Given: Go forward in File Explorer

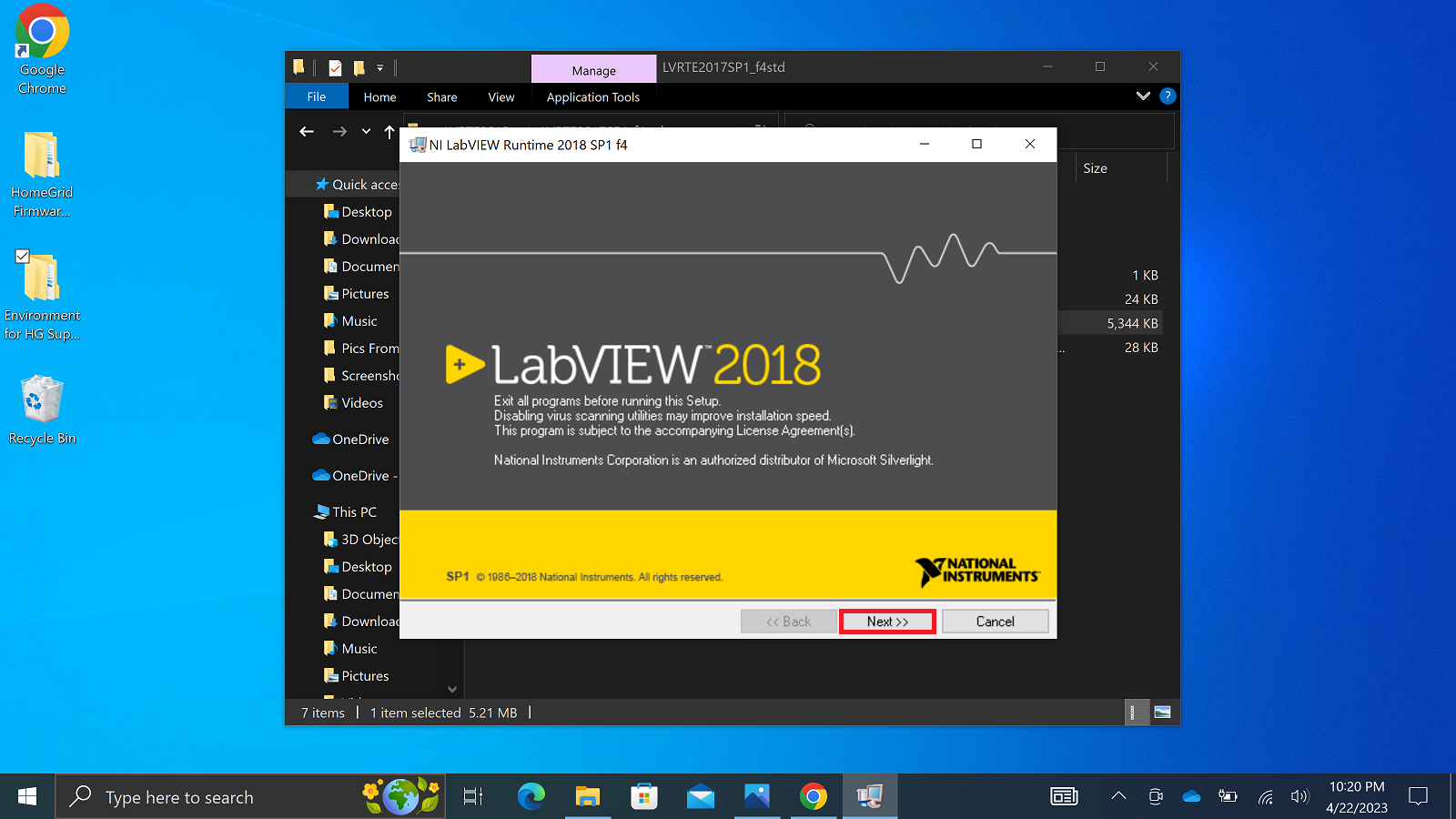Looking at the screenshot, I should [339, 132].
